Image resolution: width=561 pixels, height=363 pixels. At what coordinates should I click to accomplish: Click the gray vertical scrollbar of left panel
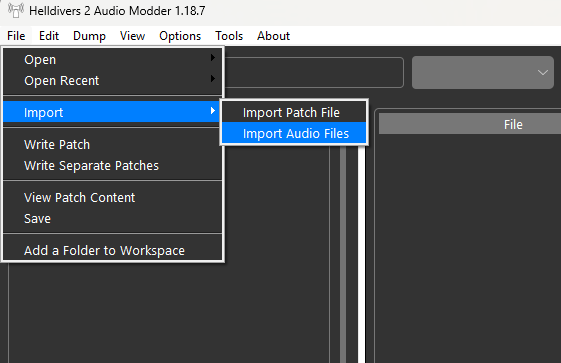(343, 254)
